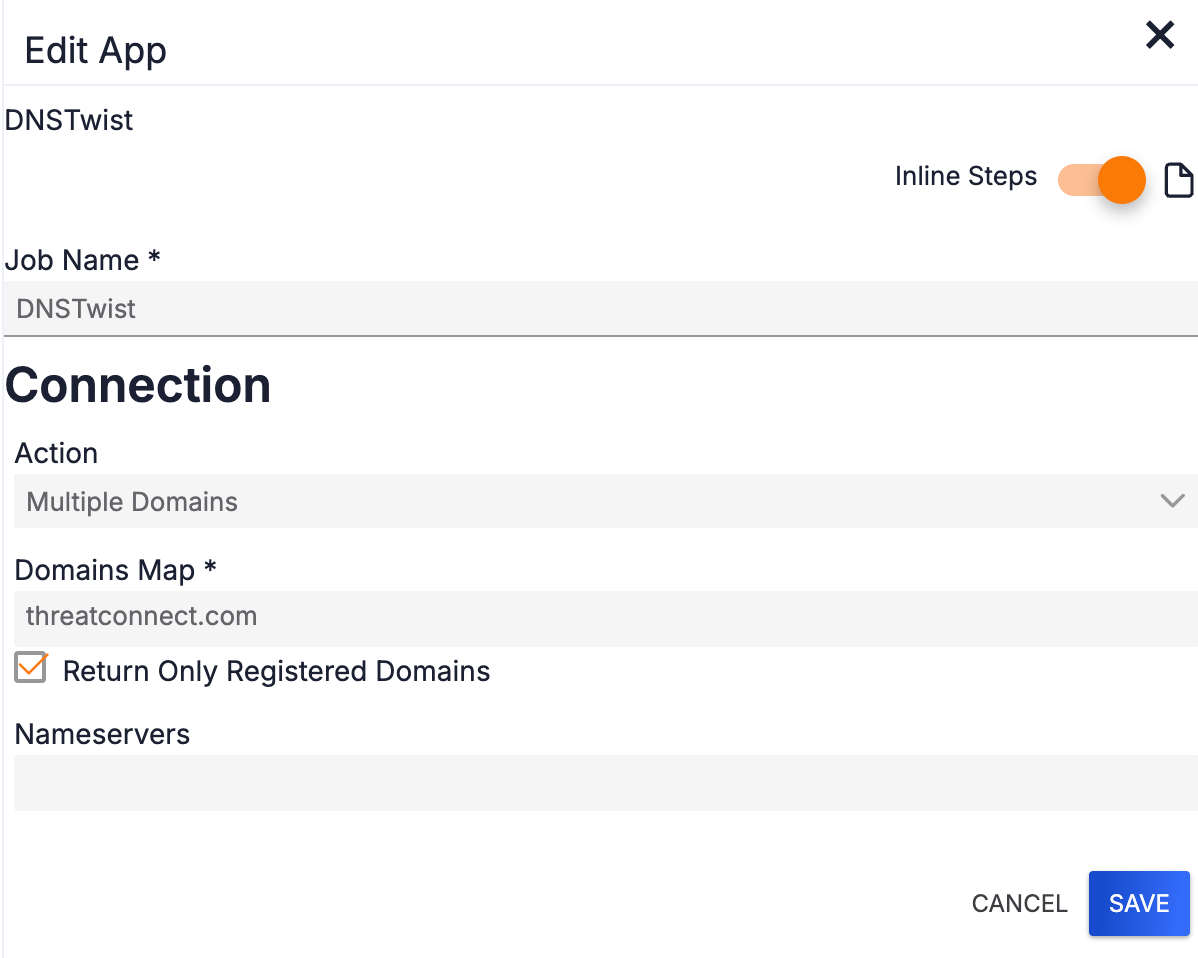Uncheck Return Only Registered Domains
The width and height of the screenshot is (1198, 958).
click(31, 668)
